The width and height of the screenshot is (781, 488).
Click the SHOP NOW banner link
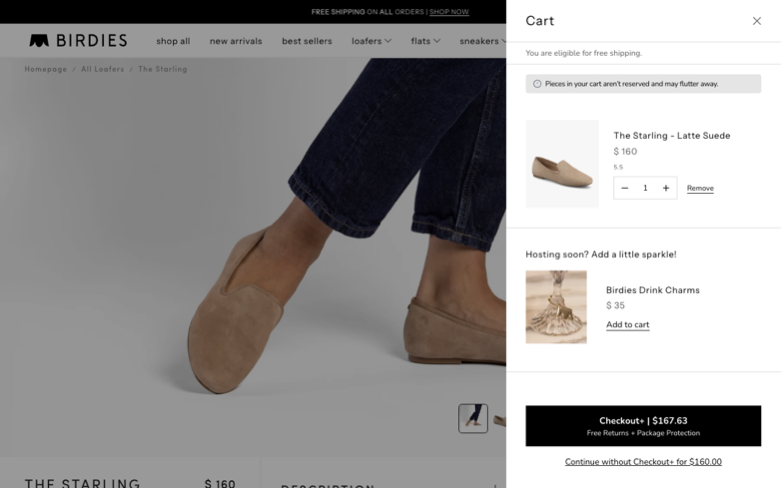point(449,11)
